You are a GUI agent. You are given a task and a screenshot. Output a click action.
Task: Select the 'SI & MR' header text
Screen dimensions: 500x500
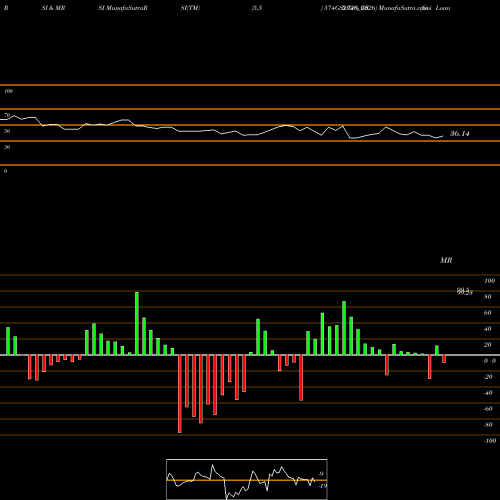click(53, 8)
